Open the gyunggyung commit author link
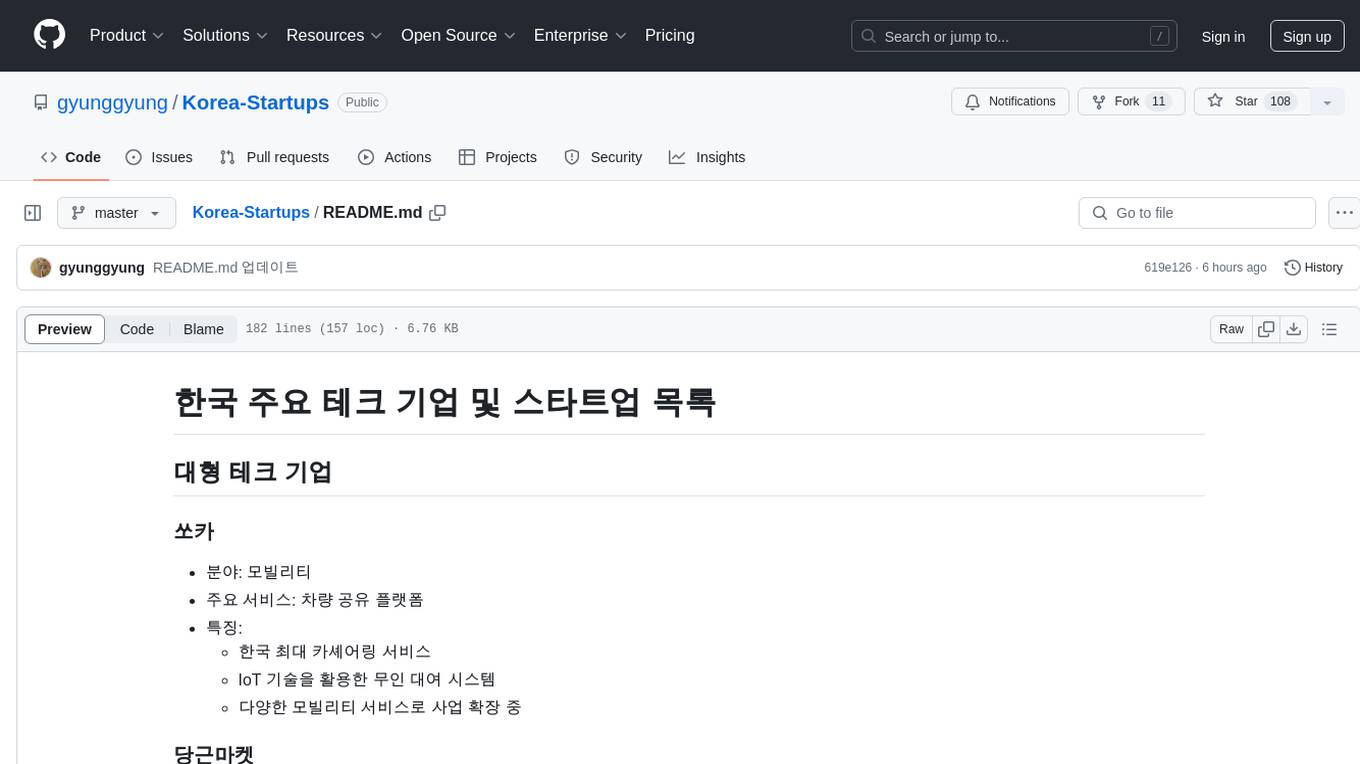The image size is (1360, 764). [x=102, y=268]
